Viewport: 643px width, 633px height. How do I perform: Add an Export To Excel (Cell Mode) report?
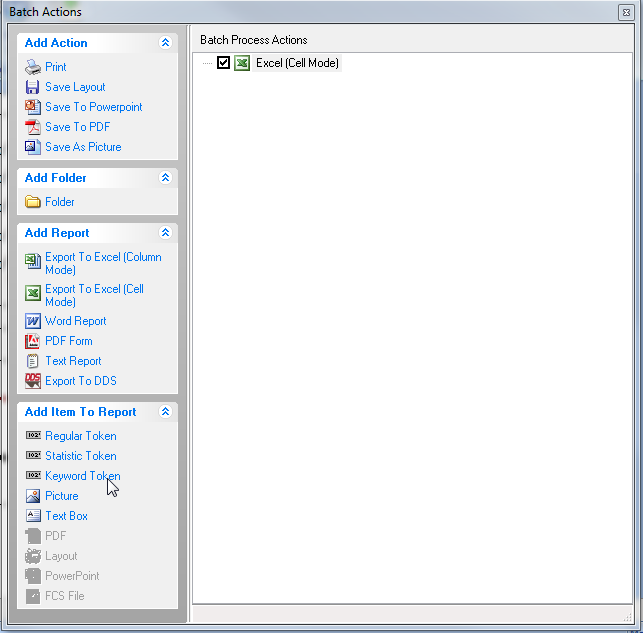[x=94, y=295]
